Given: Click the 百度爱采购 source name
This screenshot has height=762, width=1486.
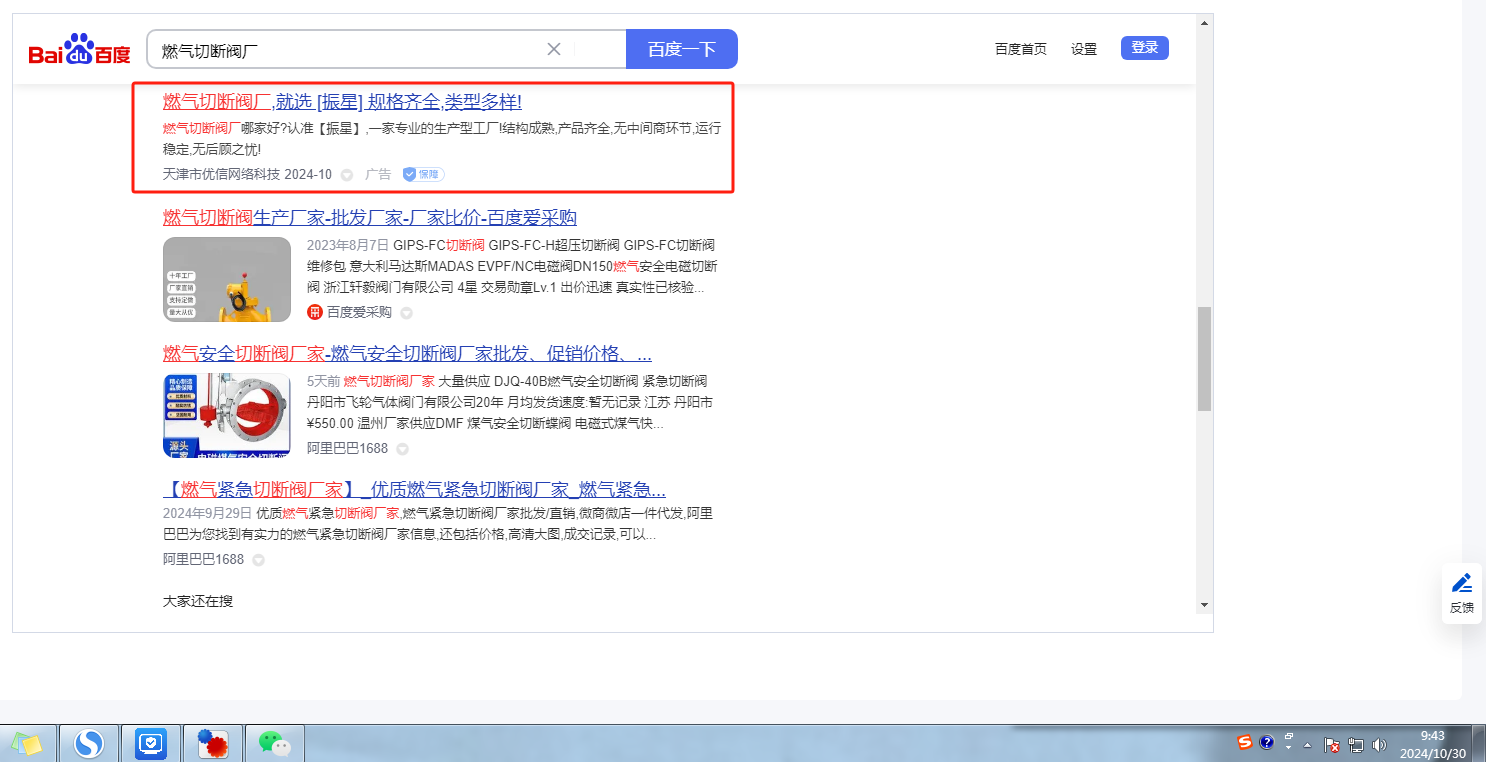Looking at the screenshot, I should tap(359, 312).
